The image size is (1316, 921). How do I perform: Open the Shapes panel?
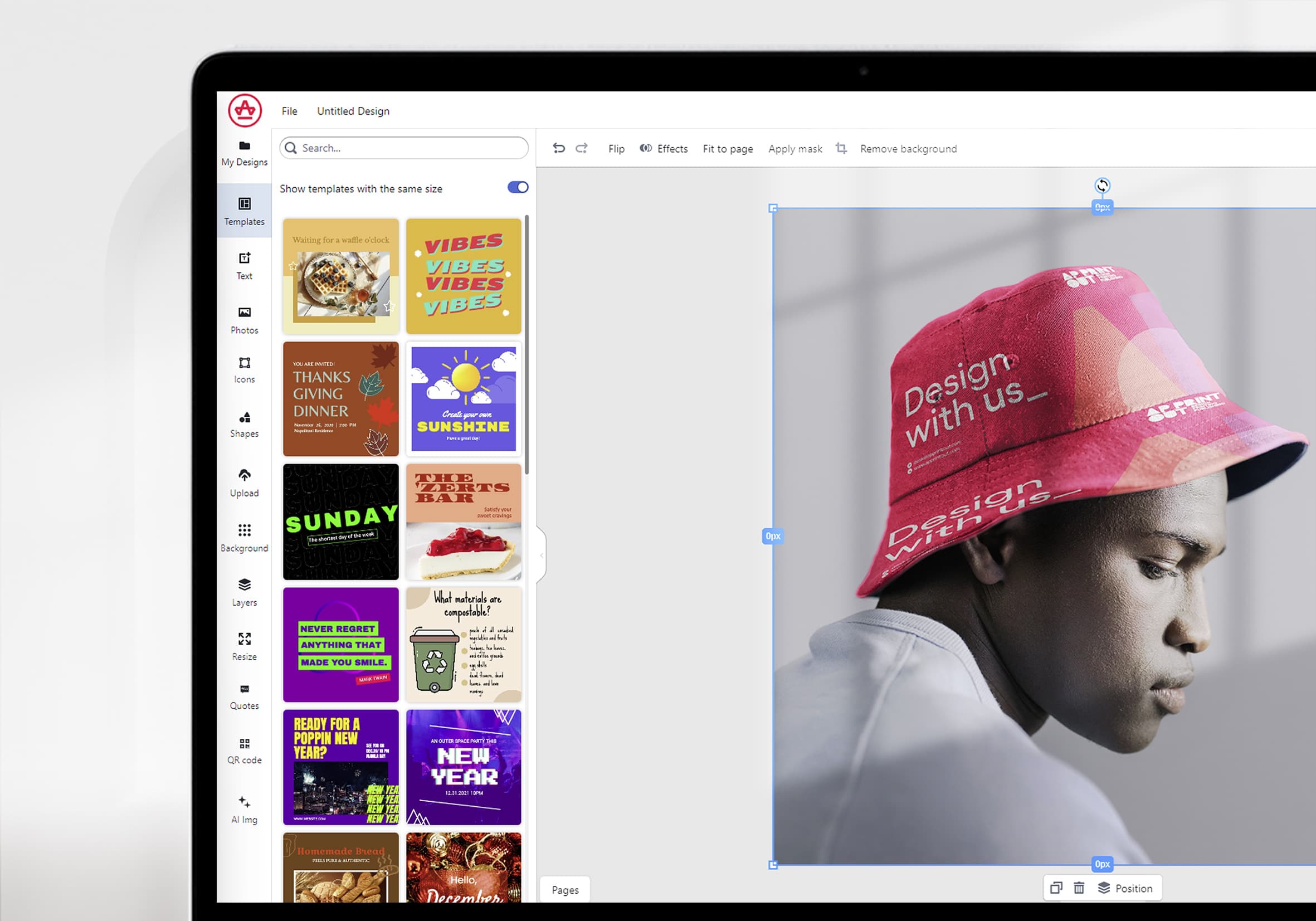244,423
